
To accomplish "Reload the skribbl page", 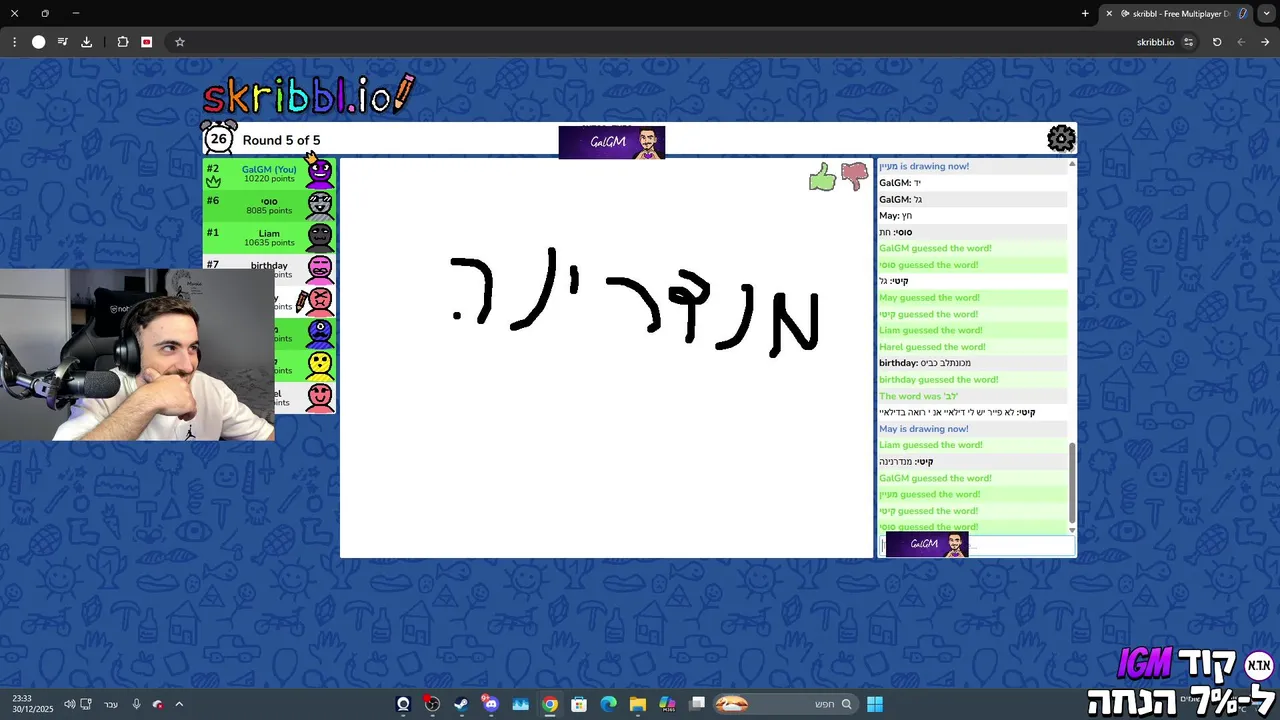I will [1217, 42].
